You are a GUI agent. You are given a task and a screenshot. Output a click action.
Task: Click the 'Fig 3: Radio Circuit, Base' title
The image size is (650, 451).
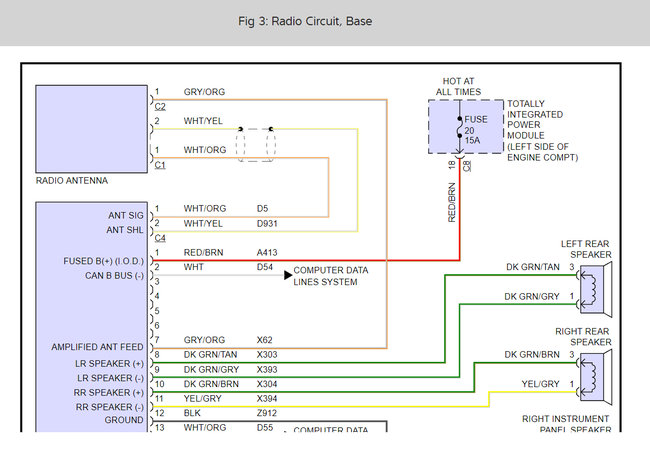(305, 21)
